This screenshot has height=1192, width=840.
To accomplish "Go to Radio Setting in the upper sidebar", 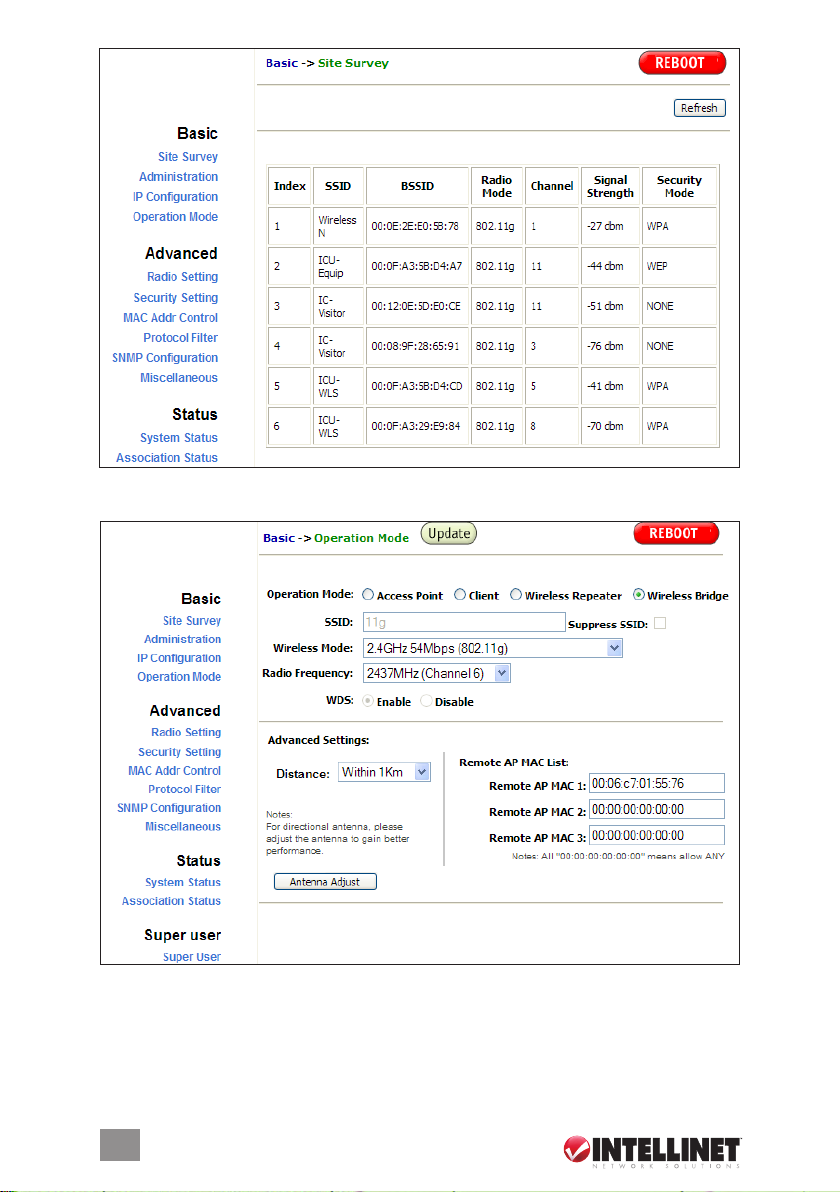I will coord(182,277).
